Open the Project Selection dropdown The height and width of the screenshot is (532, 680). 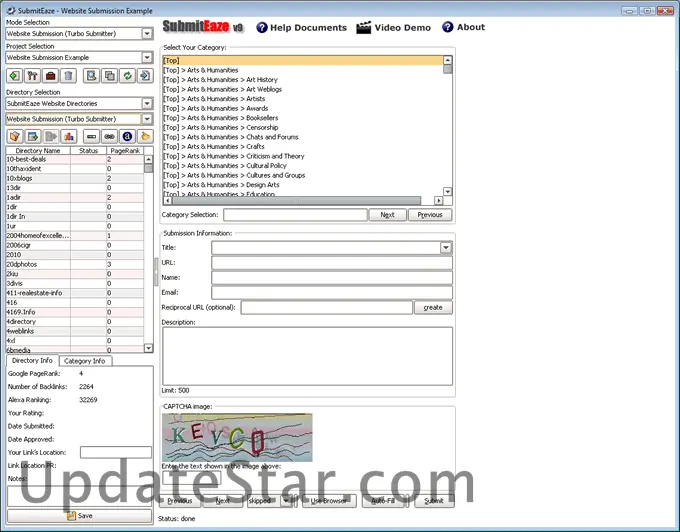point(147,57)
